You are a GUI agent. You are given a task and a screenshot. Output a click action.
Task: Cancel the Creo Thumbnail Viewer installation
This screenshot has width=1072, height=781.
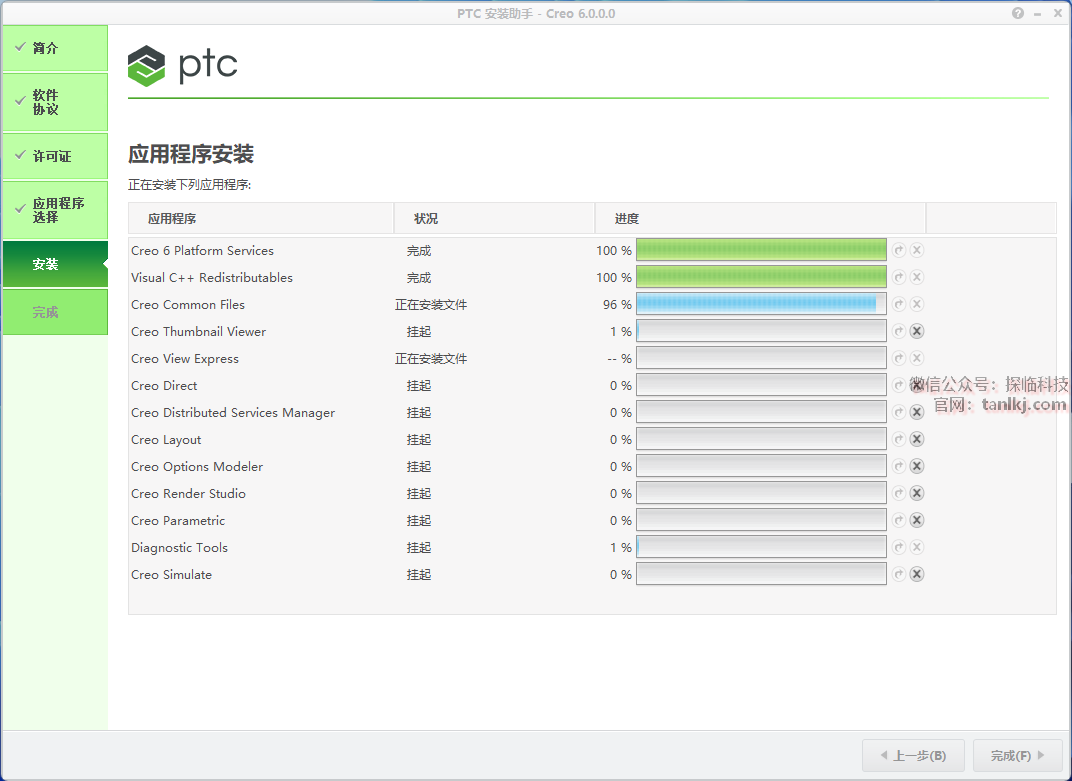point(917,332)
